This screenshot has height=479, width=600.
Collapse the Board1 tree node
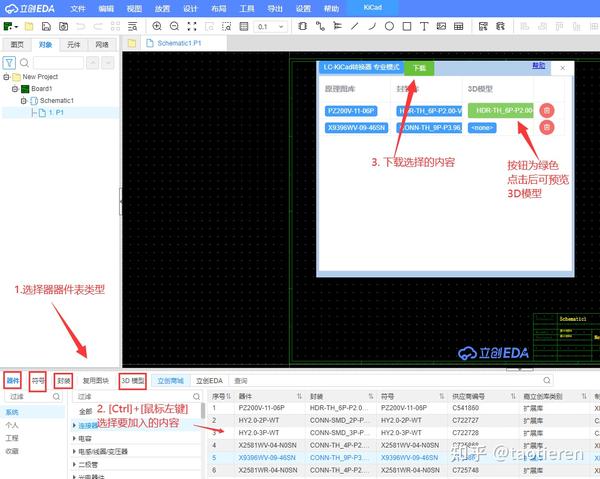15,89
